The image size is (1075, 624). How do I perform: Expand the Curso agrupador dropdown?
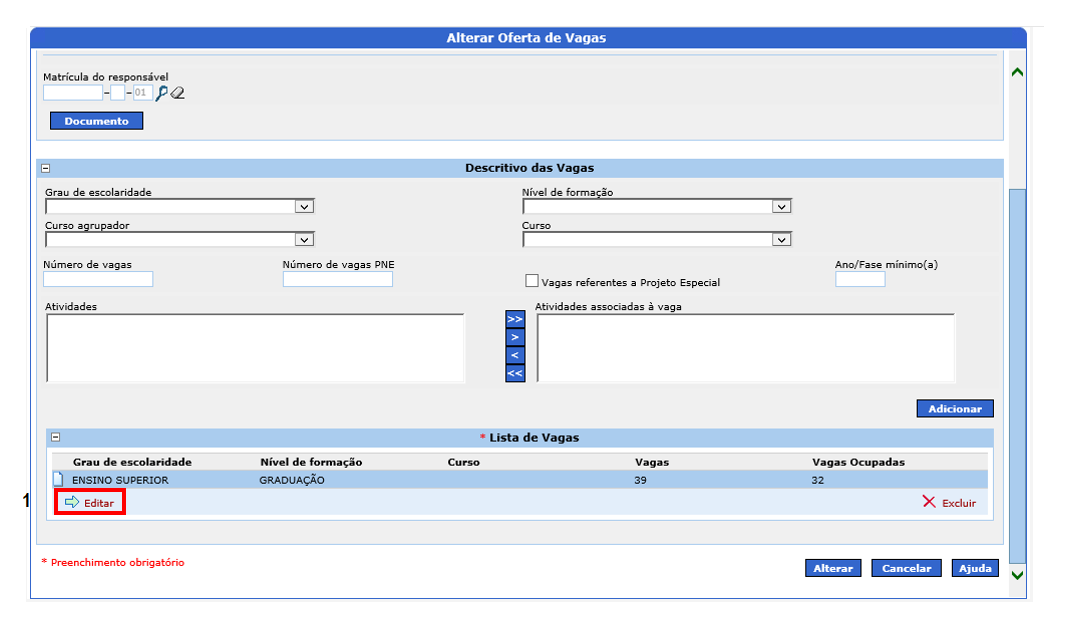[x=304, y=240]
